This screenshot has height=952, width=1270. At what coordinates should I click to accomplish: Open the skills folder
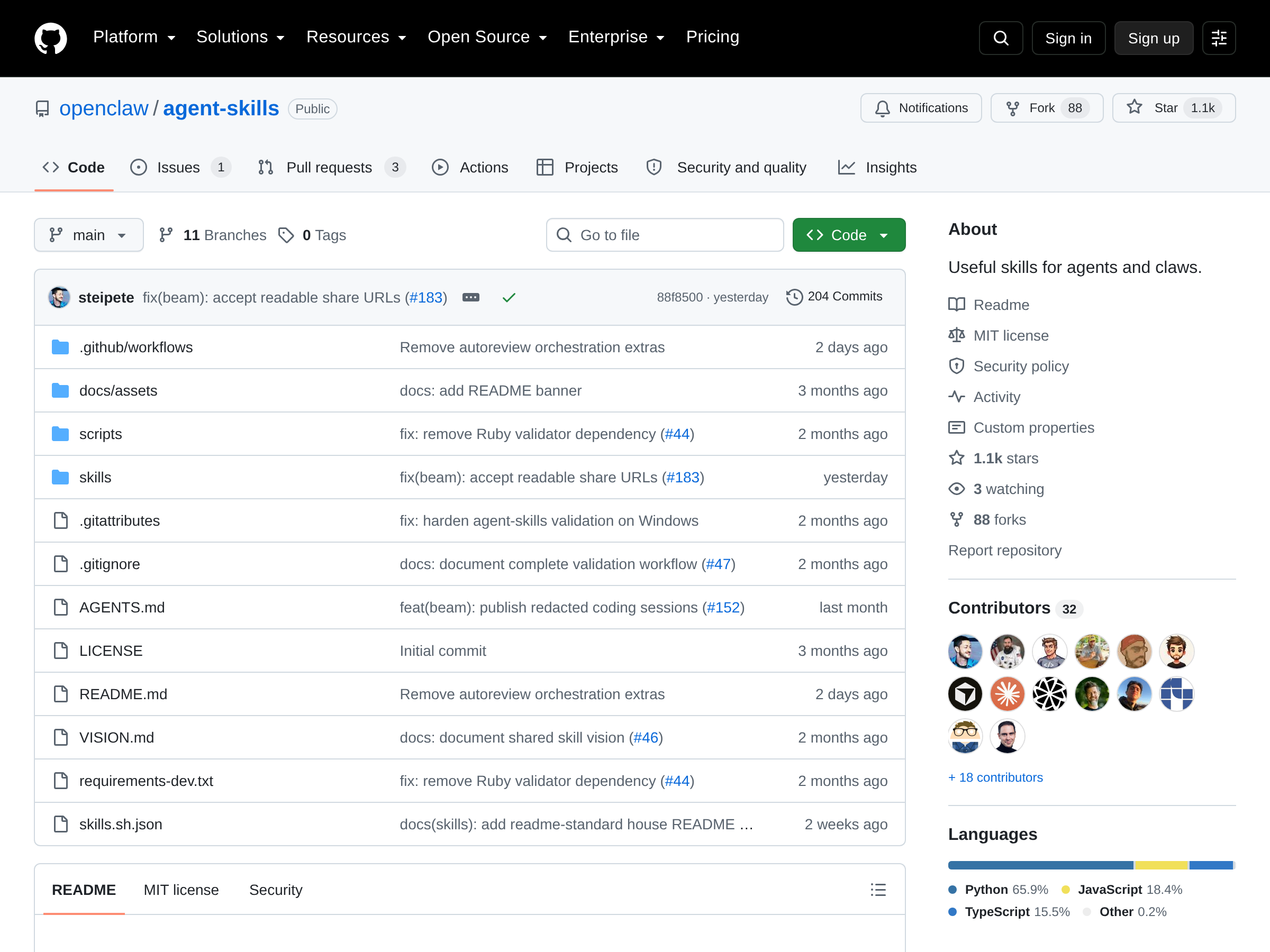pyautogui.click(x=95, y=477)
